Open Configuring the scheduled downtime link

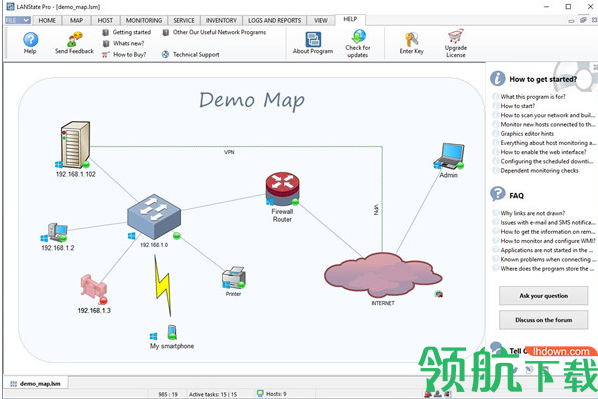[547, 161]
